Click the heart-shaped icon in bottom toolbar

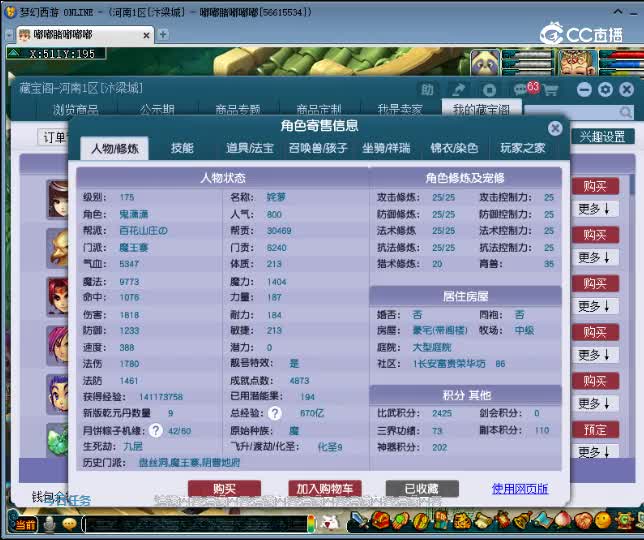tap(582, 521)
